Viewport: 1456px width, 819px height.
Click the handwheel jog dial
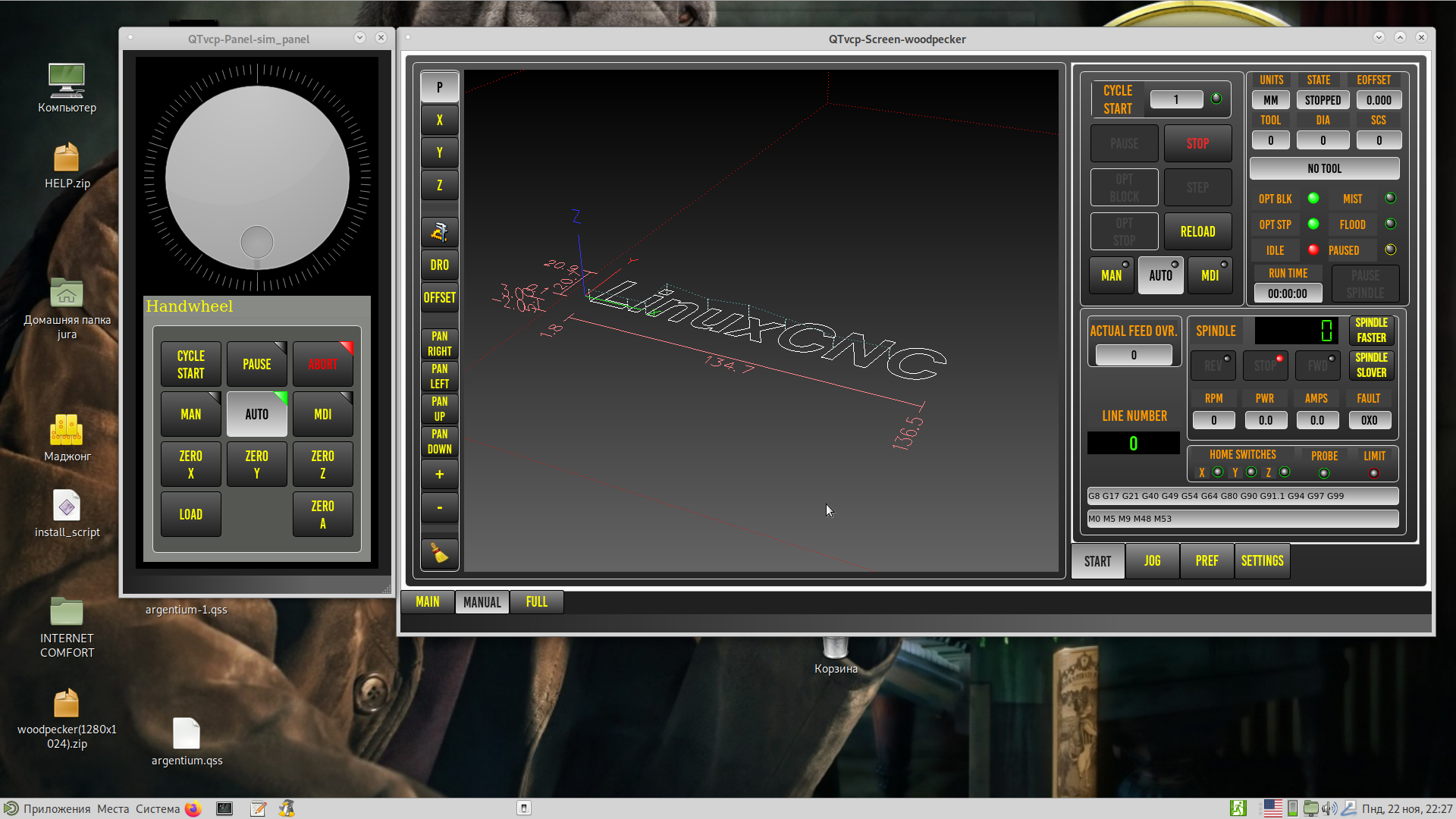click(x=257, y=179)
